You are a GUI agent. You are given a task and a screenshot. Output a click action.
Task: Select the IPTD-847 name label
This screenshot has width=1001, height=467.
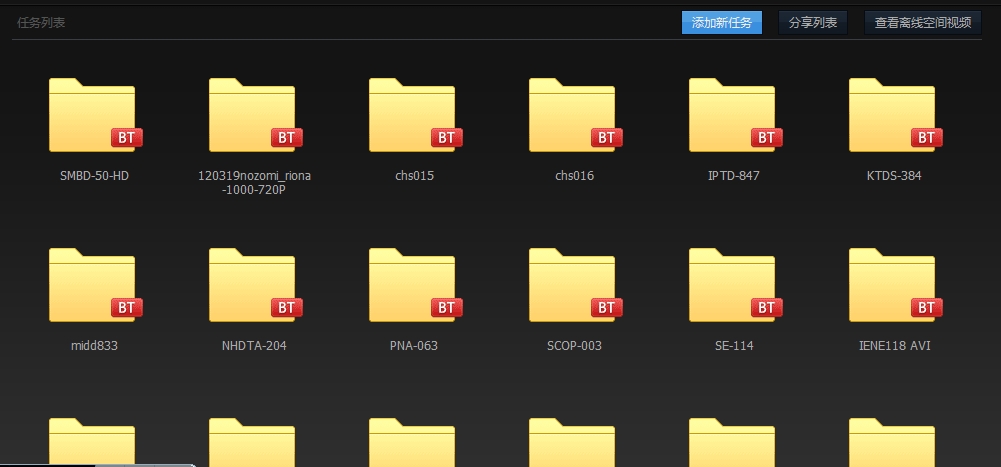click(734, 175)
